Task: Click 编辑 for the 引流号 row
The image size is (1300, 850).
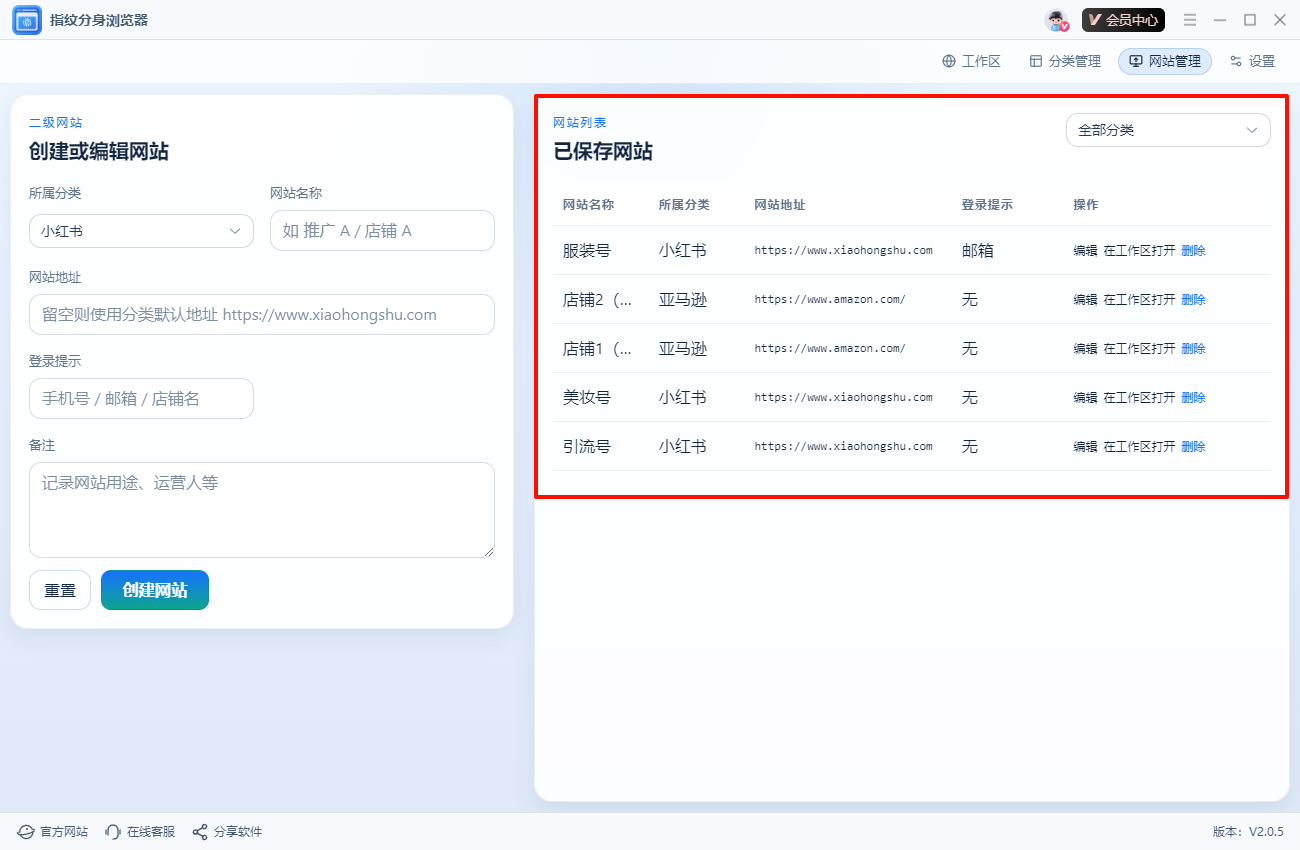Action: pos(1085,447)
